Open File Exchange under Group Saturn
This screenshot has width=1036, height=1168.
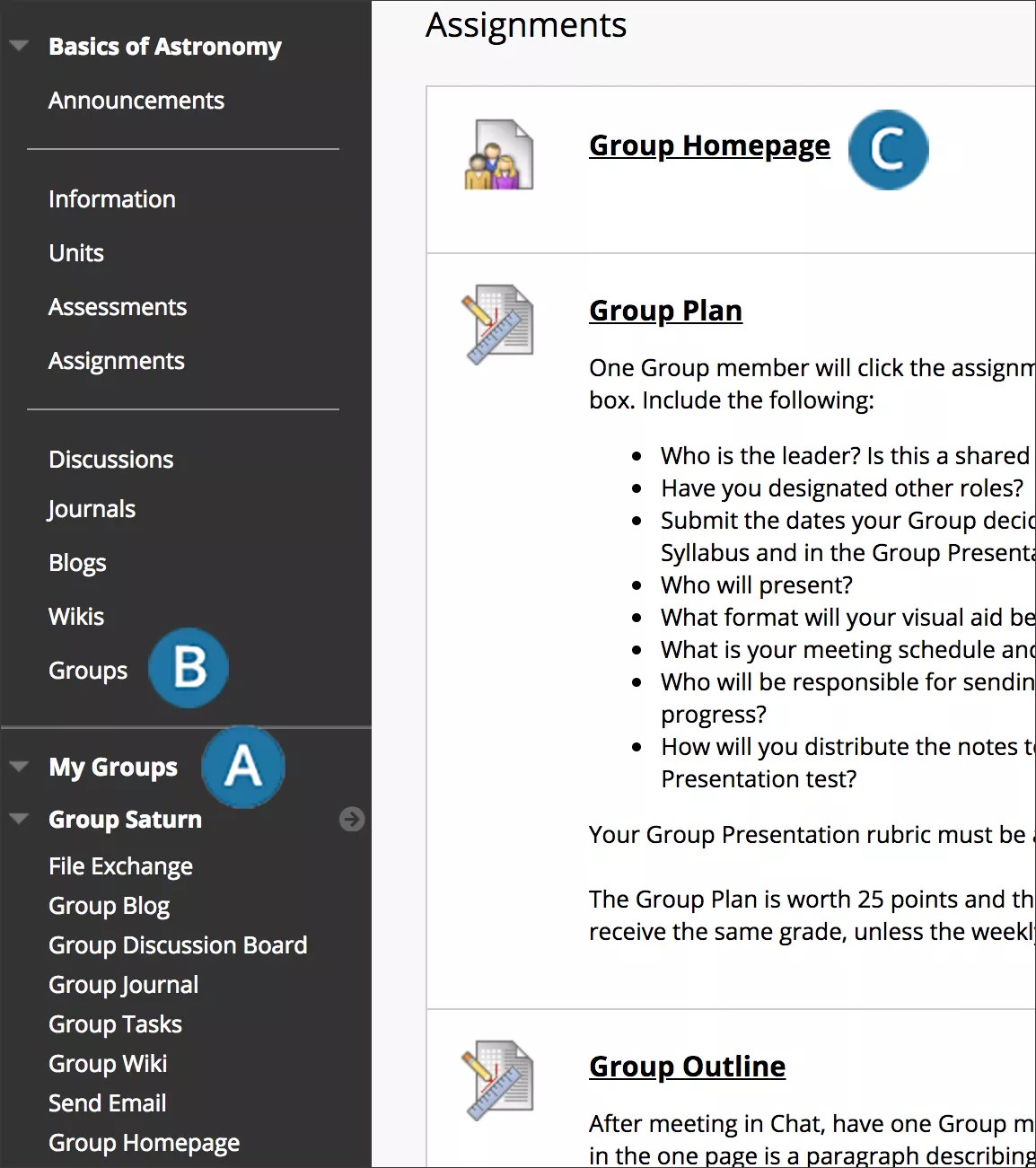point(120,865)
